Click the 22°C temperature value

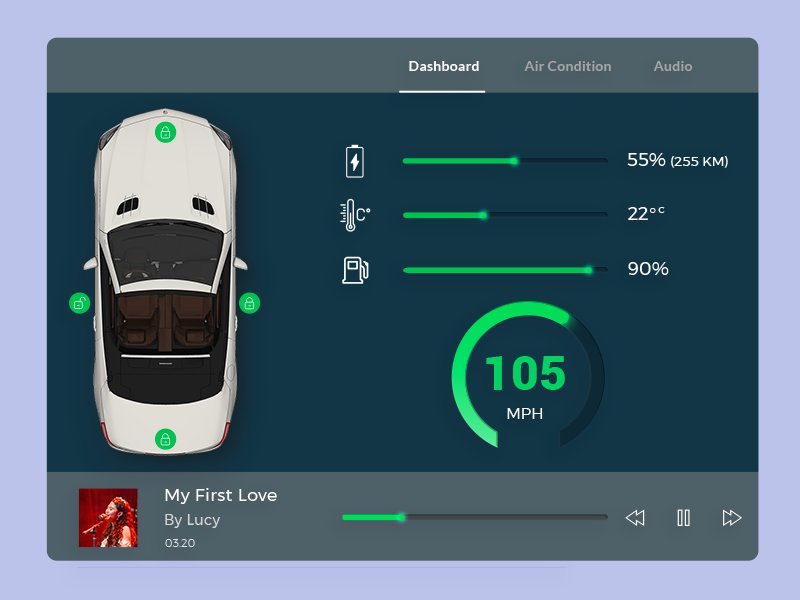pos(646,213)
